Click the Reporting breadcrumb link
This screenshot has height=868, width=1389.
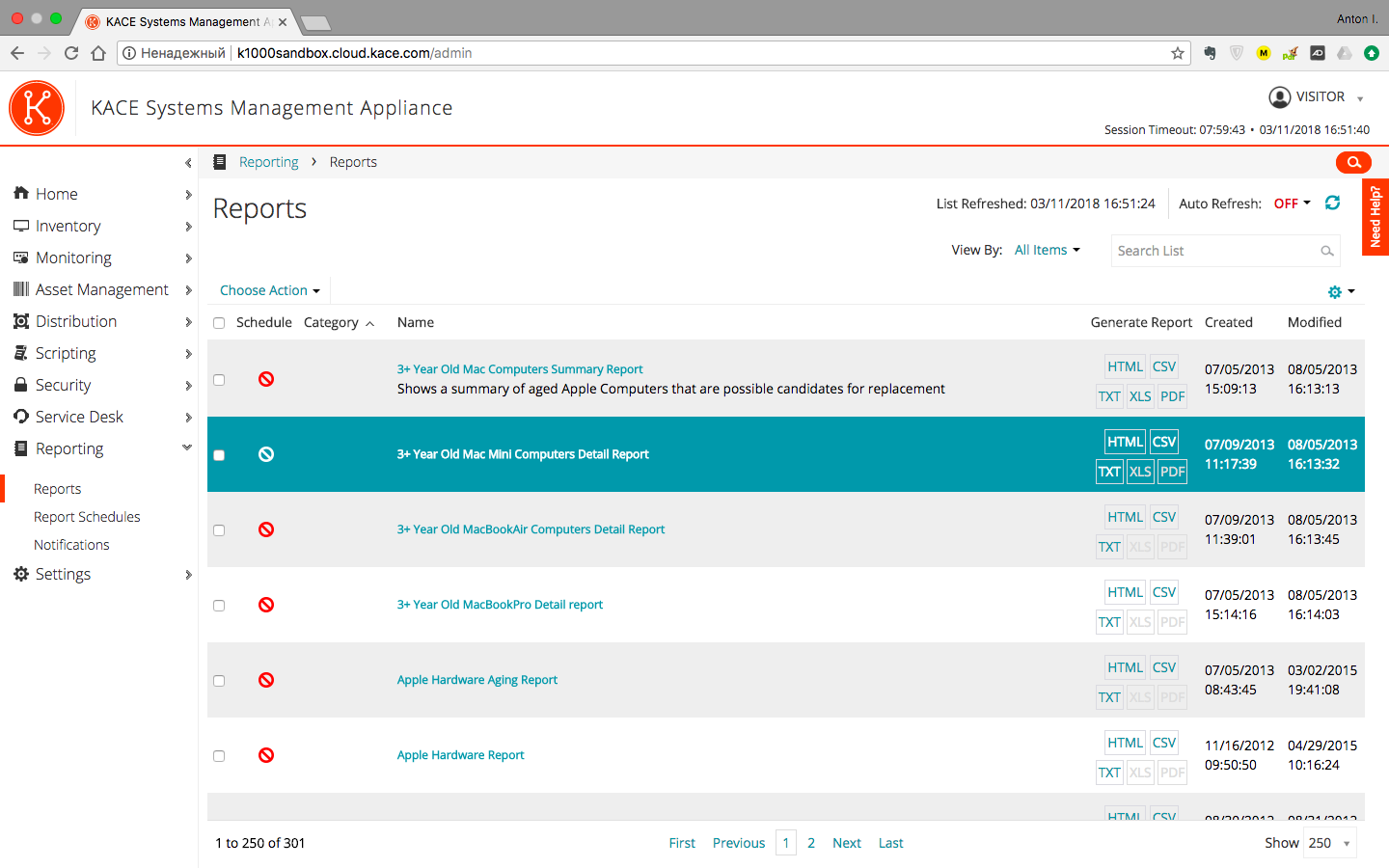point(269,162)
